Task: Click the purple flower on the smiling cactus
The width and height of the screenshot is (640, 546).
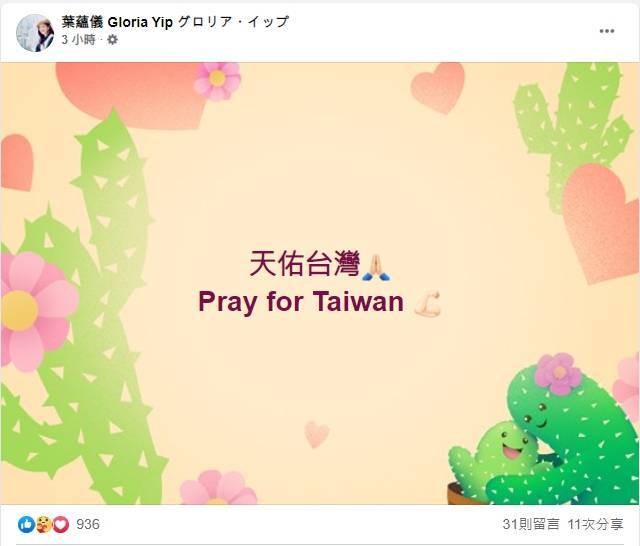Action: click(558, 373)
